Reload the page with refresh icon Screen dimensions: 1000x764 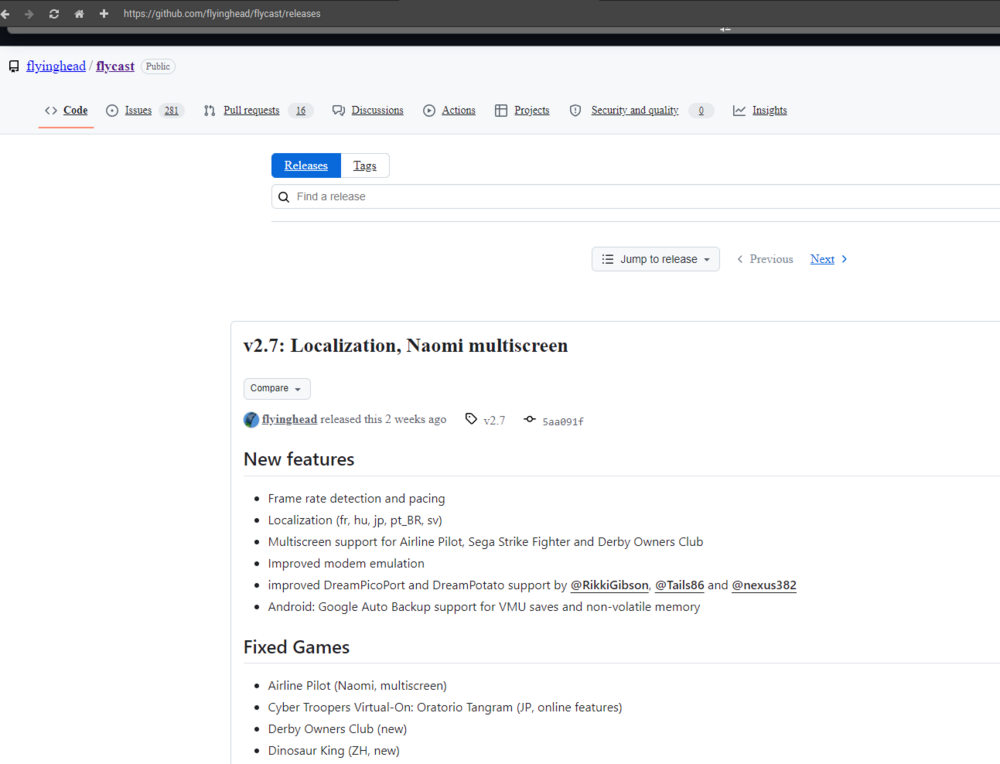point(54,13)
